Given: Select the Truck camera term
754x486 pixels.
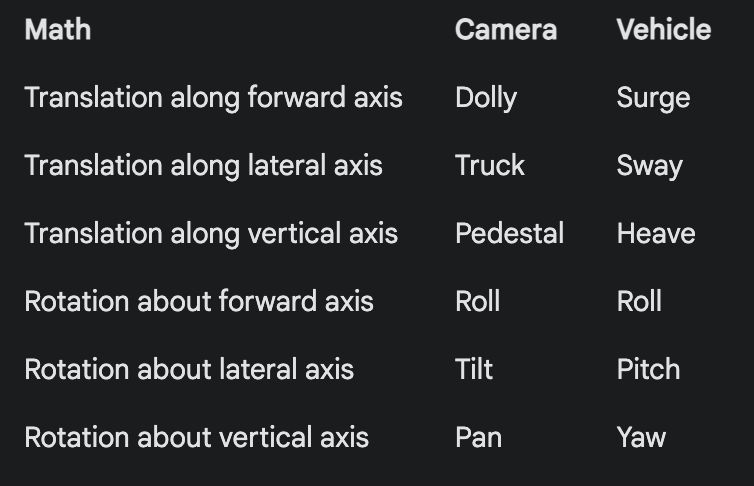Looking at the screenshot, I should 490,166.
